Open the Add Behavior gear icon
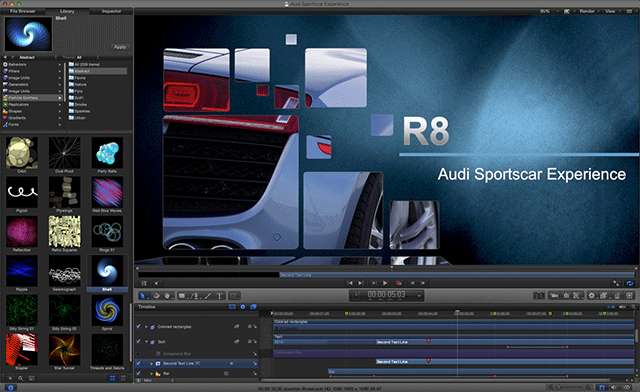 pyautogui.click(x=591, y=295)
